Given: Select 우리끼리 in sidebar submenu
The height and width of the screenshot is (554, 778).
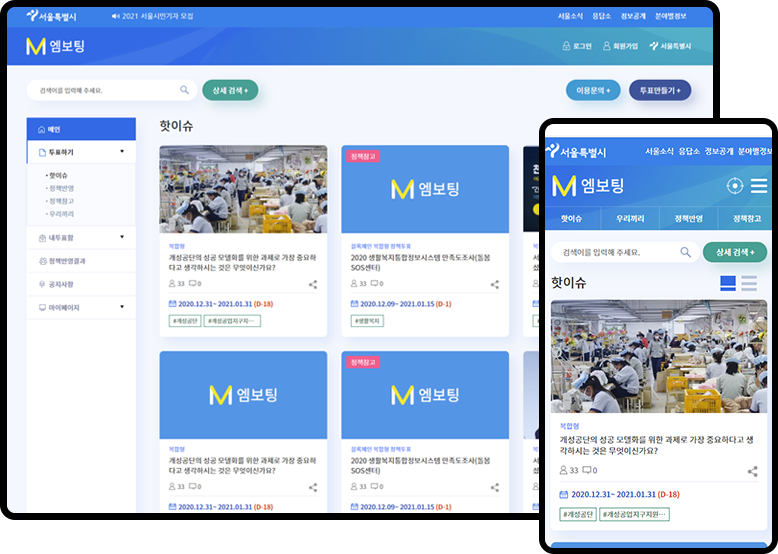Looking at the screenshot, I should coord(62,214).
